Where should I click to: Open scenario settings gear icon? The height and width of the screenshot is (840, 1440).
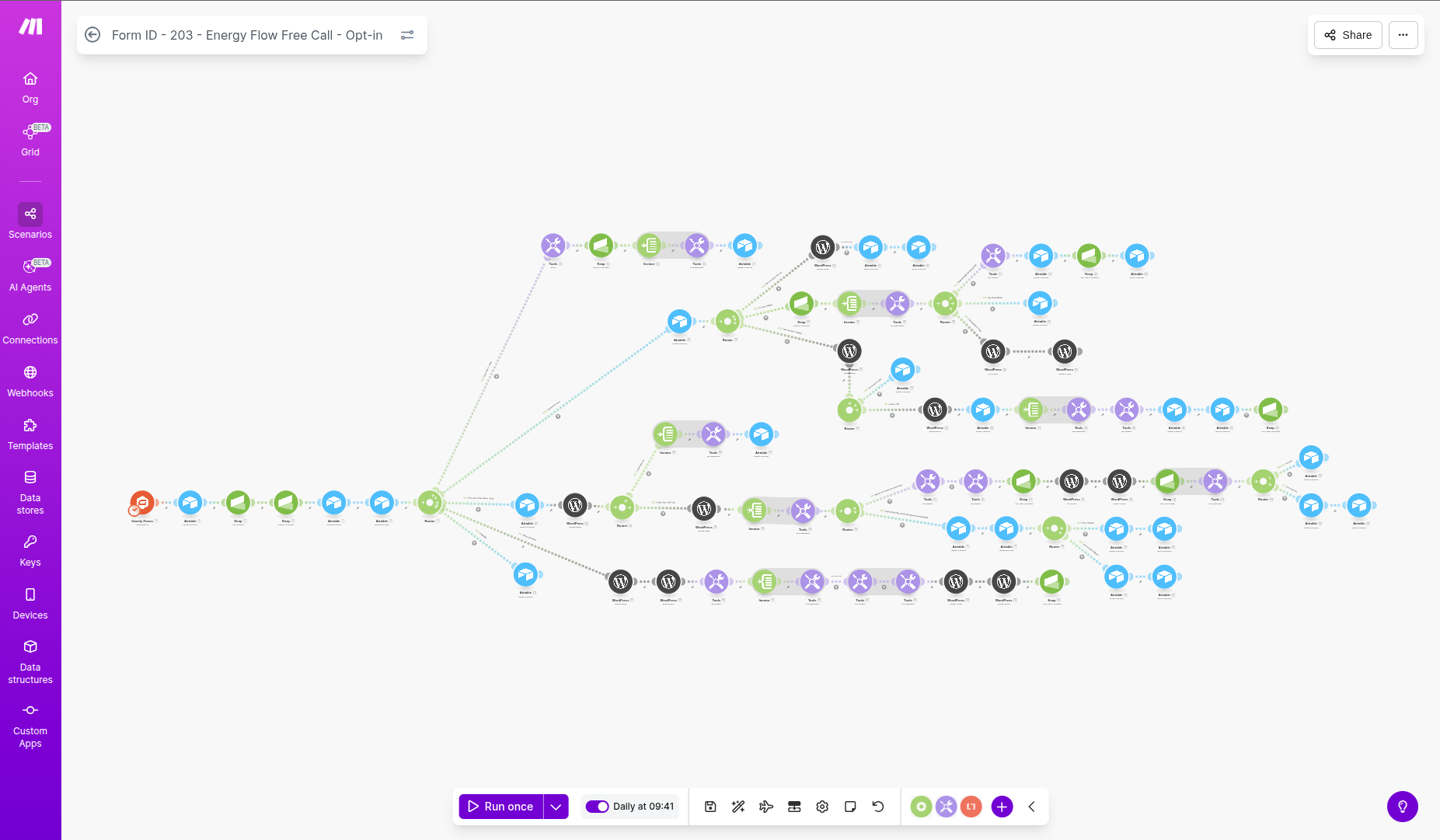[822, 807]
